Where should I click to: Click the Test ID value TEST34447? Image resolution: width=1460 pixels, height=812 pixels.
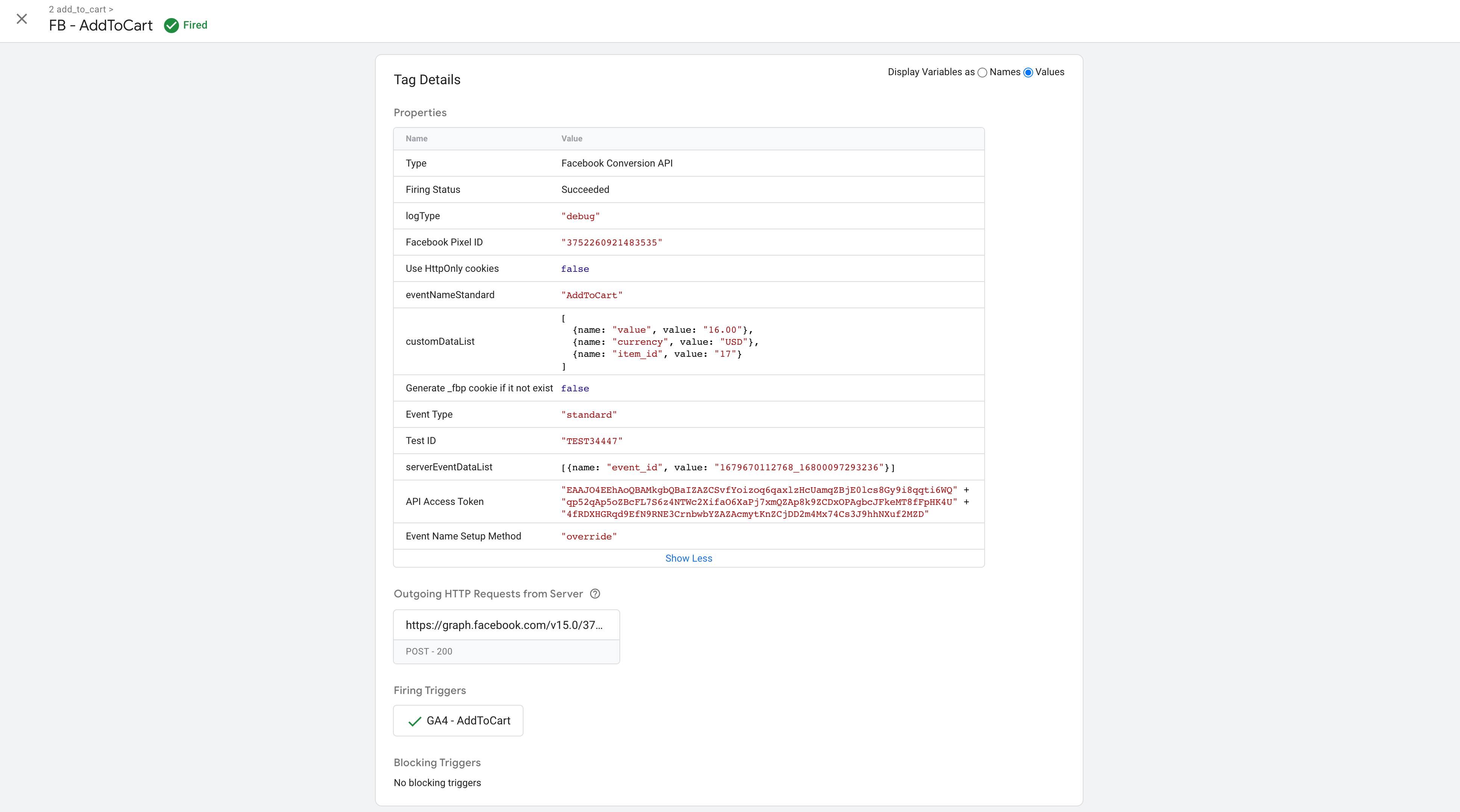[592, 441]
